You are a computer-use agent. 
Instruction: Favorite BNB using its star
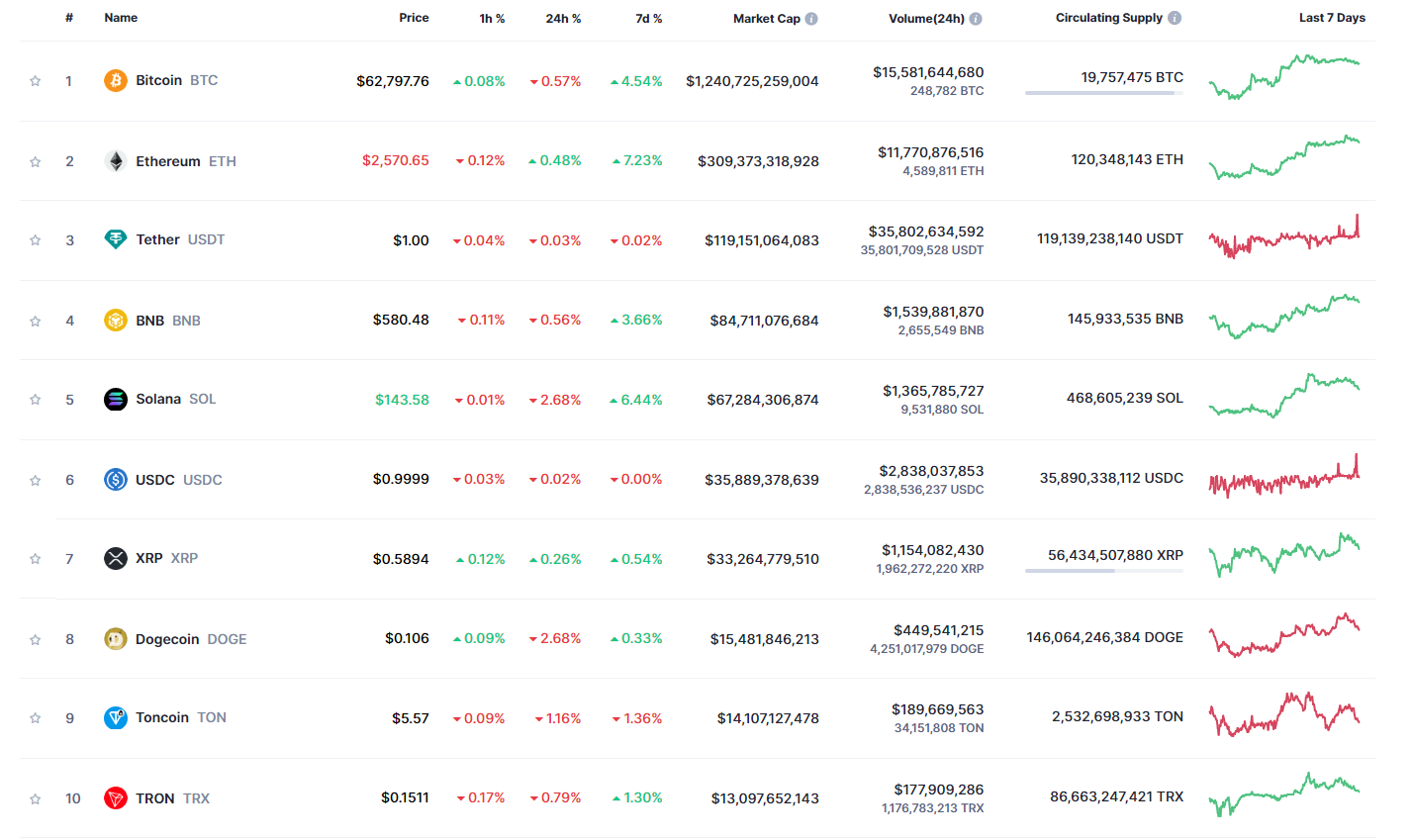36,321
